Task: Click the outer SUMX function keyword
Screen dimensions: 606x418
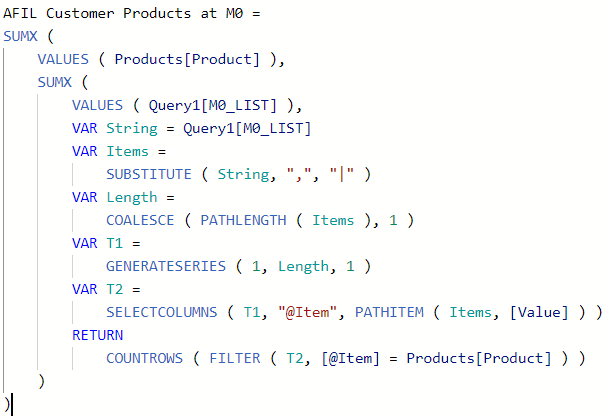Action: [x=20, y=36]
